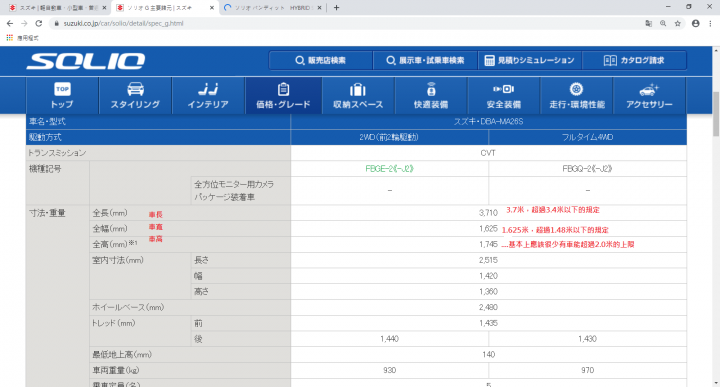Click the フルタイム4WD header cell
720x387 pixels.
[x=587, y=137]
